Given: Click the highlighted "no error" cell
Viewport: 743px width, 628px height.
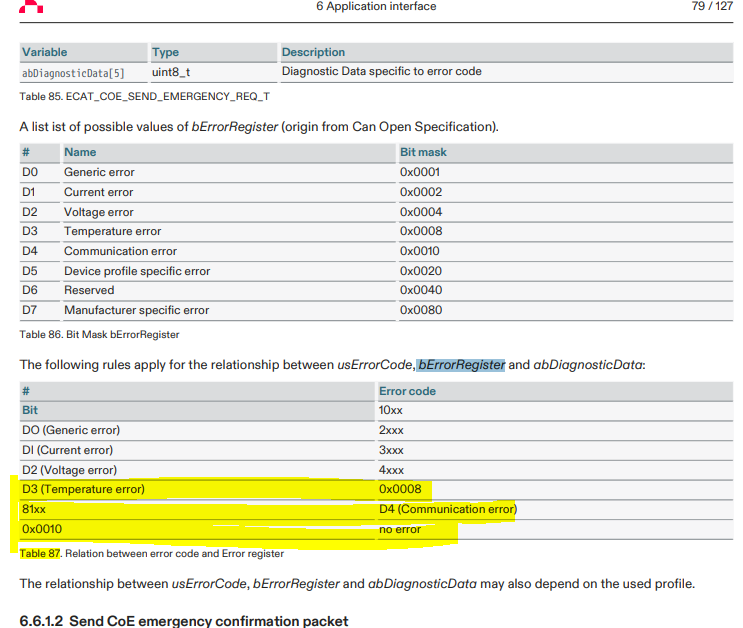Looking at the screenshot, I should pos(400,529).
